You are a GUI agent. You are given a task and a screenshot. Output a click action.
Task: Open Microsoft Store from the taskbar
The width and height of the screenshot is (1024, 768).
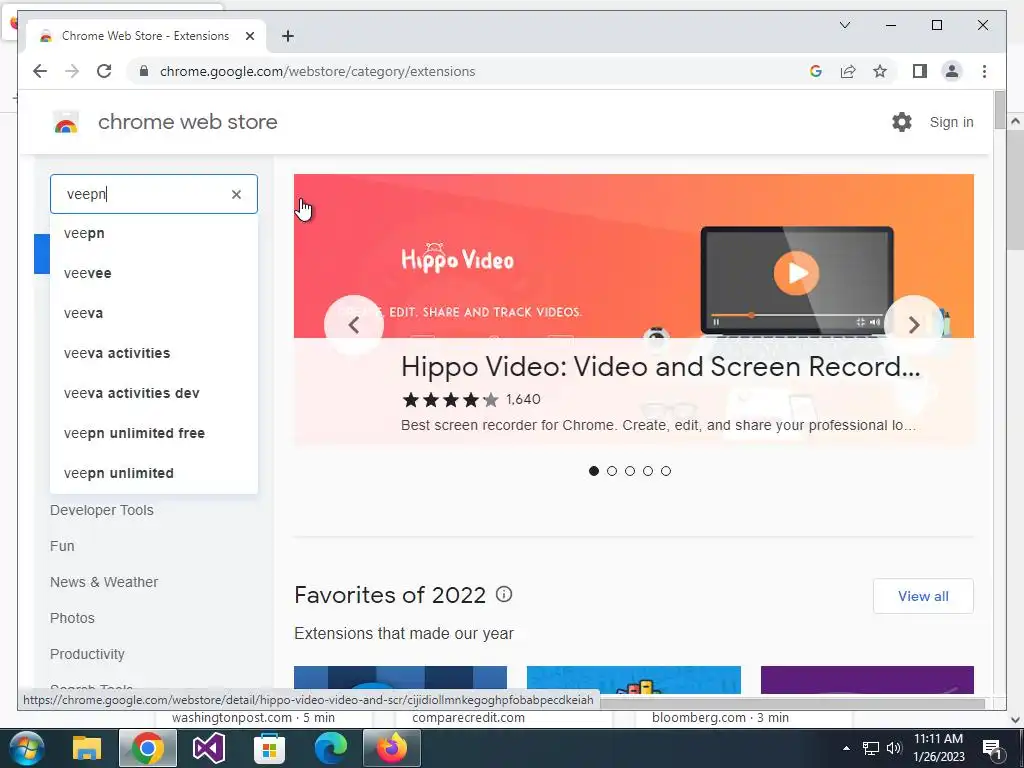[x=269, y=748]
